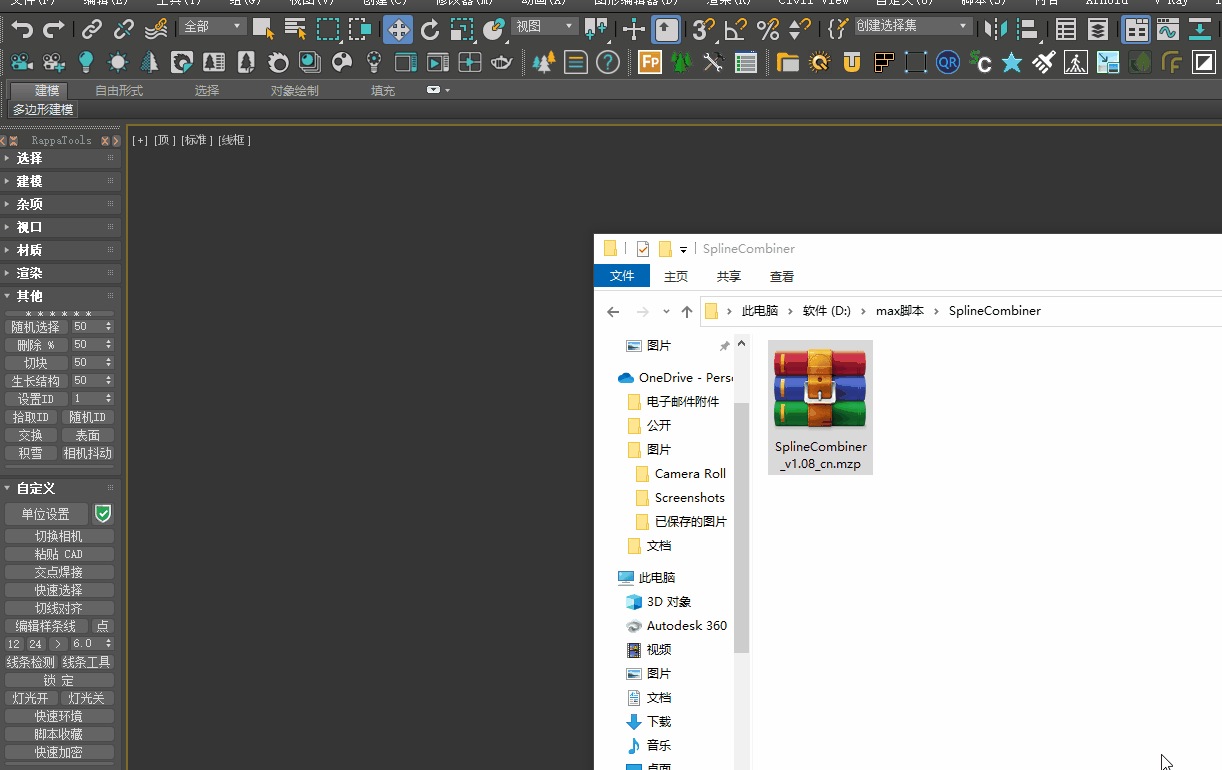
Task: Open the 全部 selection filter dropdown
Action: 213,27
